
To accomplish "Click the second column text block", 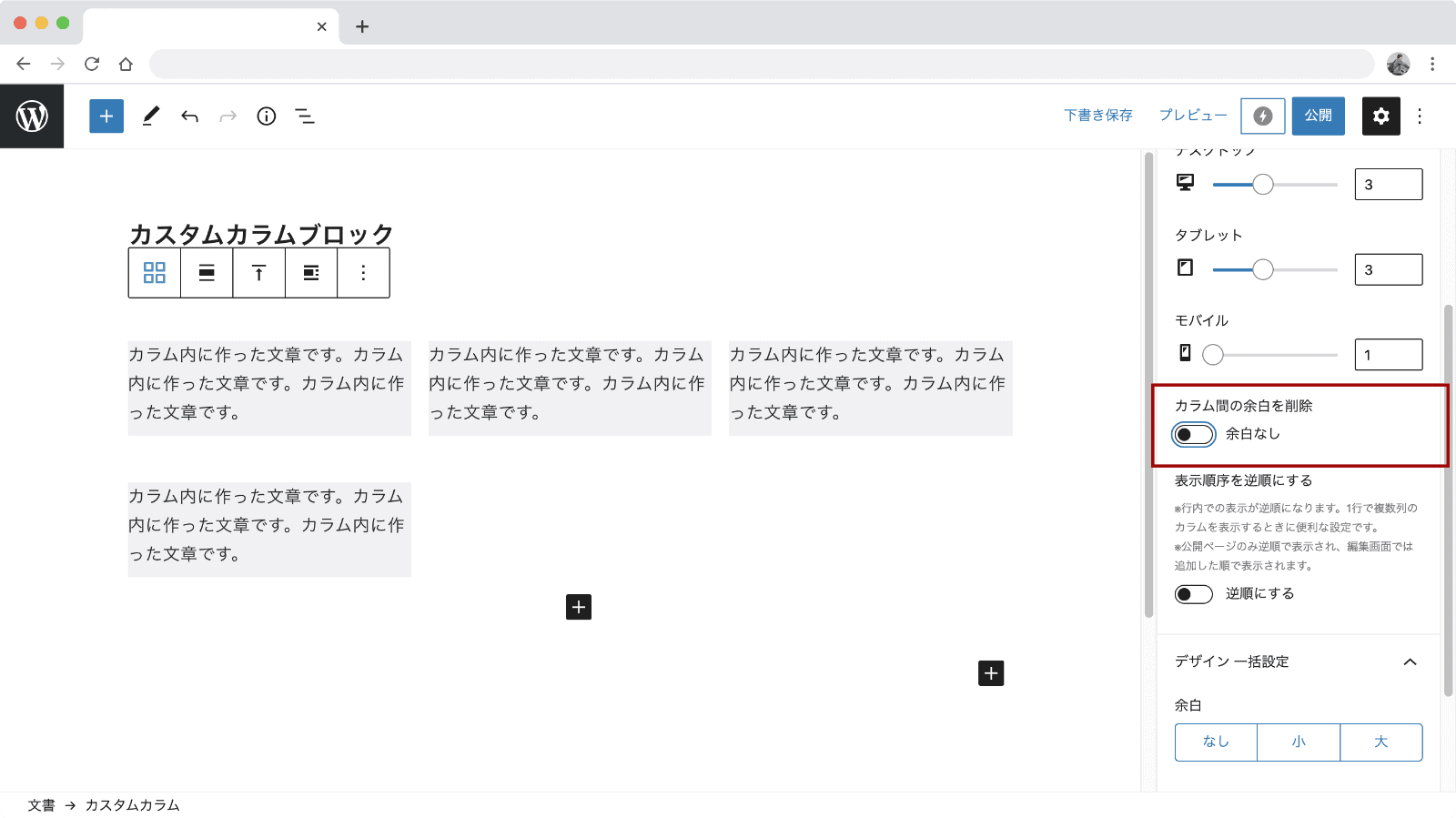I will click(570, 389).
